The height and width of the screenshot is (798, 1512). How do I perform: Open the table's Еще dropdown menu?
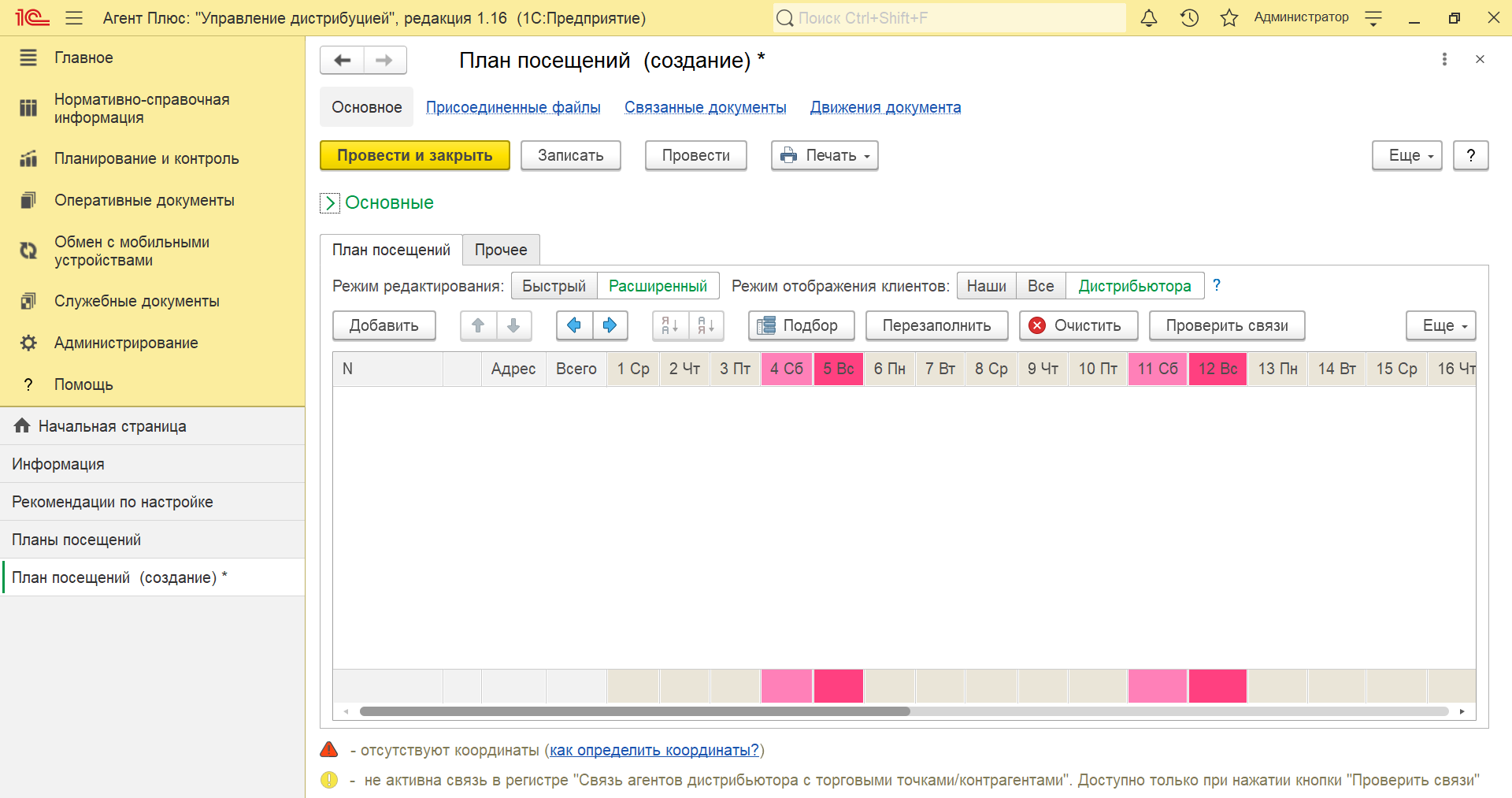point(1441,325)
